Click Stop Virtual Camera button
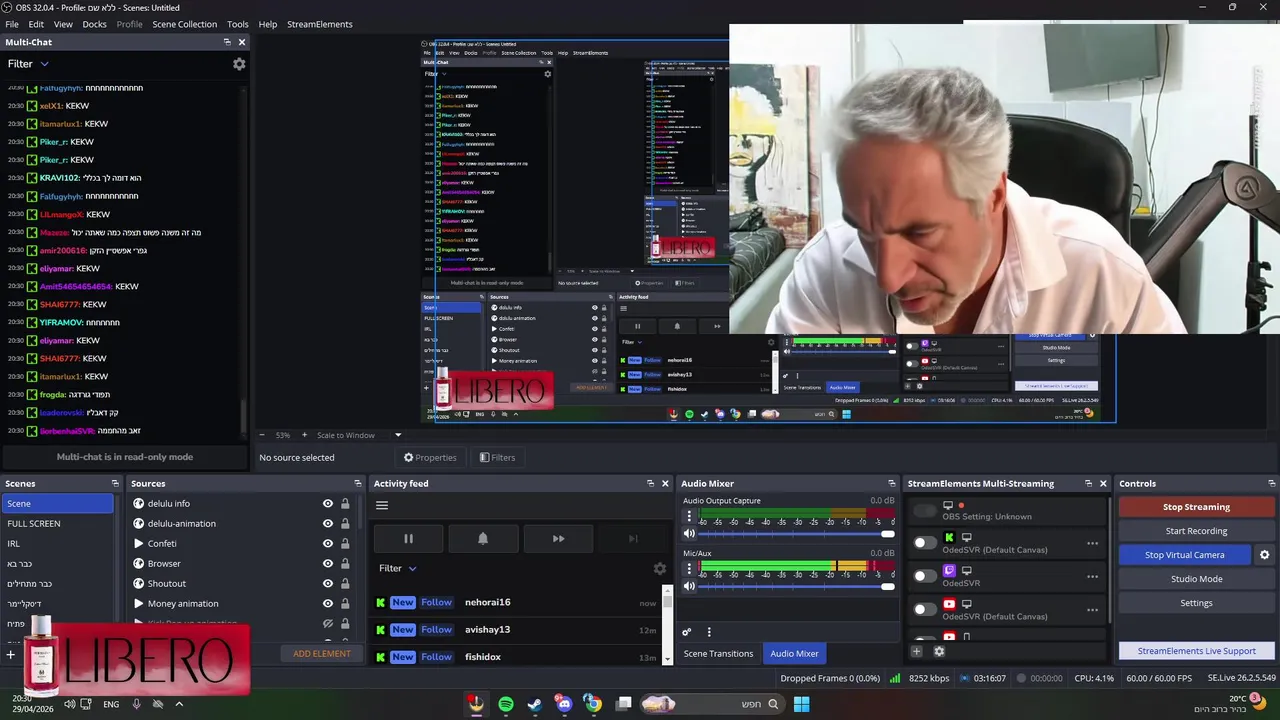The image size is (1280, 720). 1185,555
